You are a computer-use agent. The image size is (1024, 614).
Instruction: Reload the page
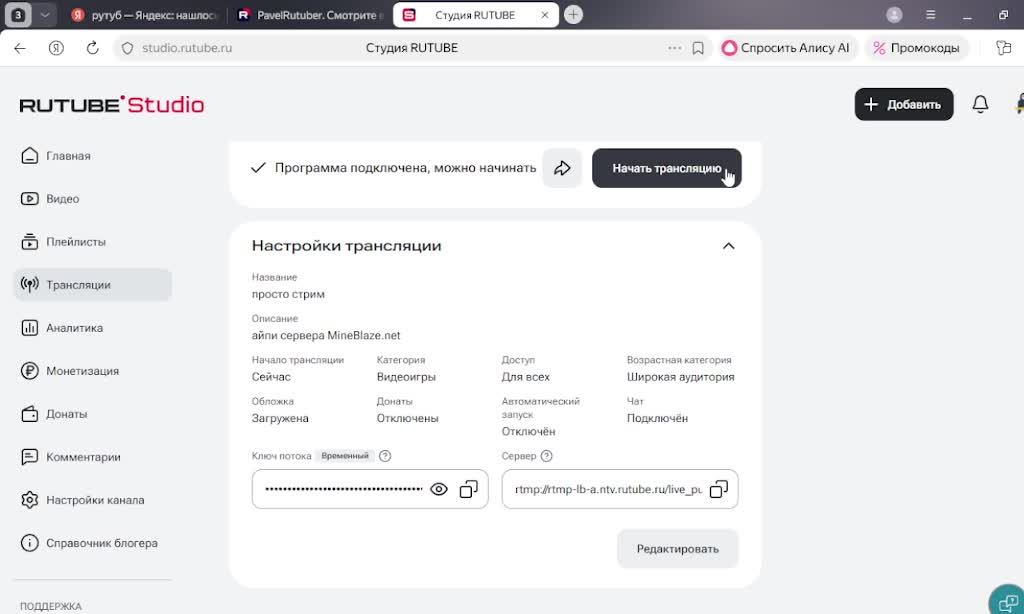click(93, 48)
